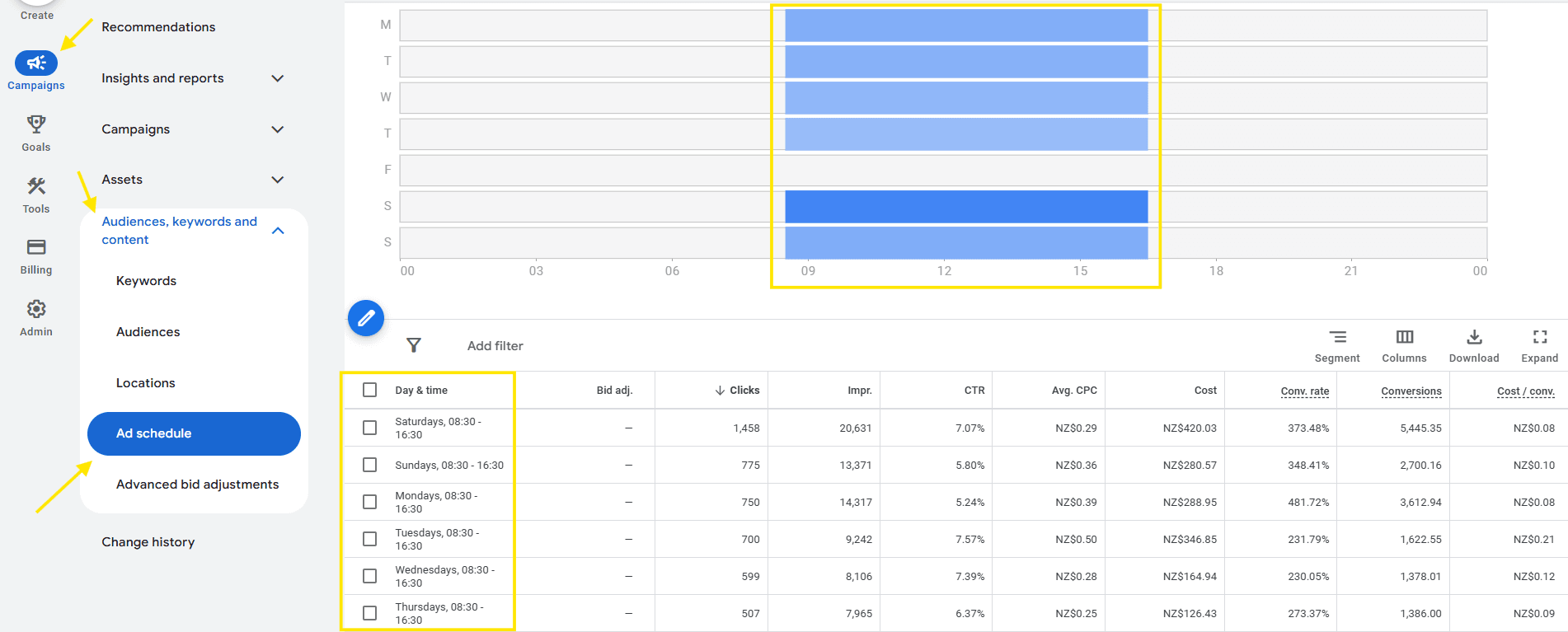
Task: Tick the Mondays 08:30 - 16:30 checkbox
Action: [370, 502]
